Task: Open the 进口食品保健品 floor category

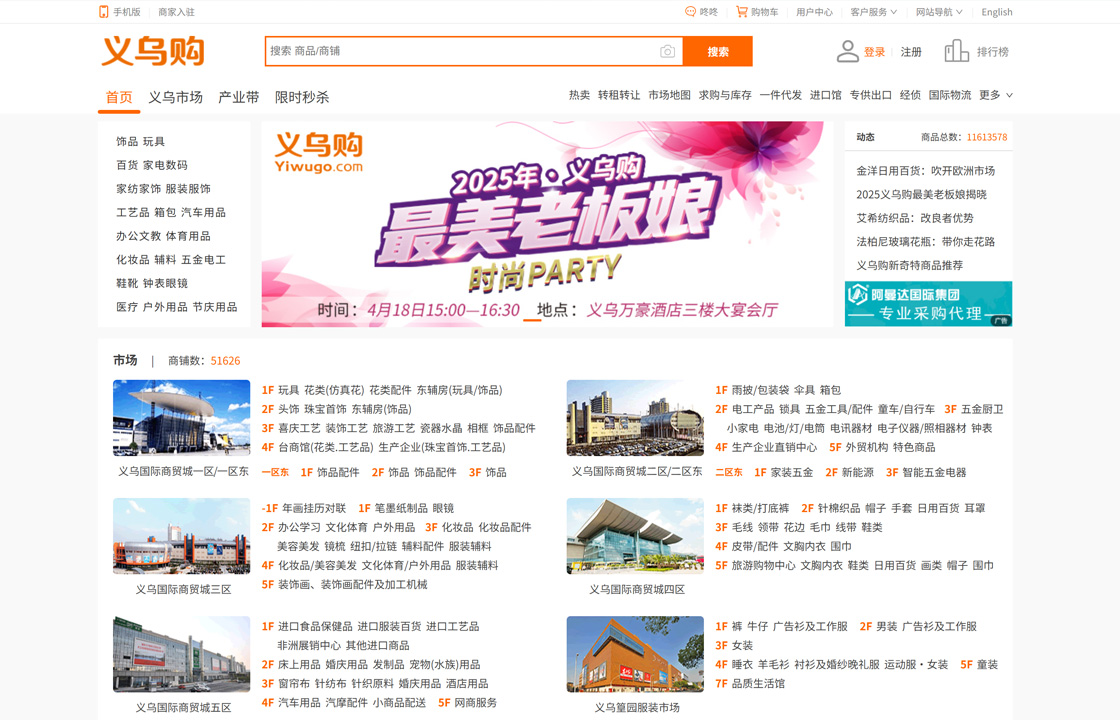Action: tap(315, 626)
